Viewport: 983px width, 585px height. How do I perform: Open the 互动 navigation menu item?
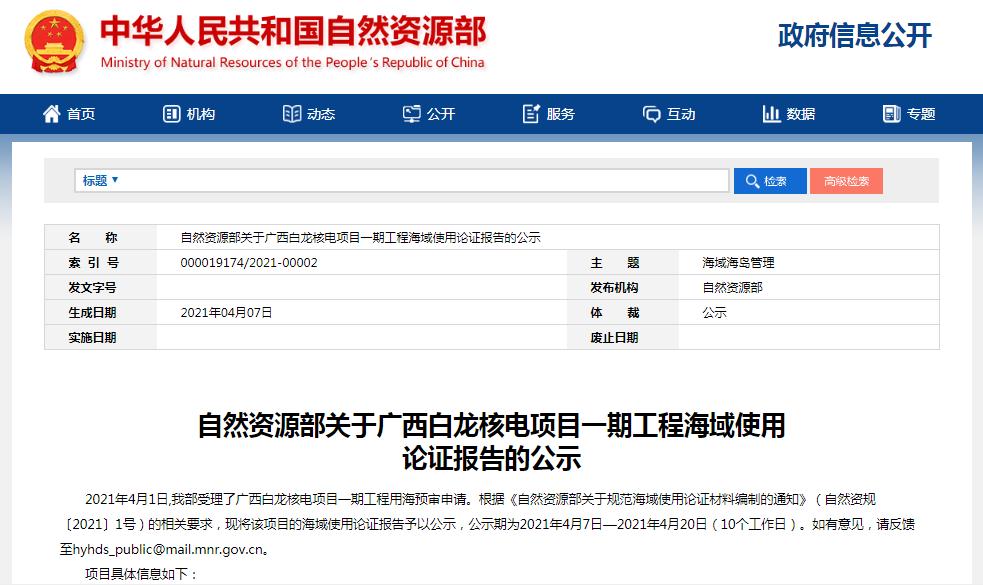[681, 114]
